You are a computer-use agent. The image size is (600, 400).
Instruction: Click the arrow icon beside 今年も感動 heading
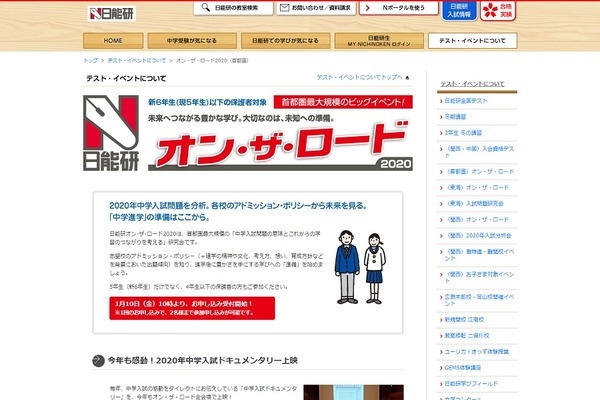point(99,359)
